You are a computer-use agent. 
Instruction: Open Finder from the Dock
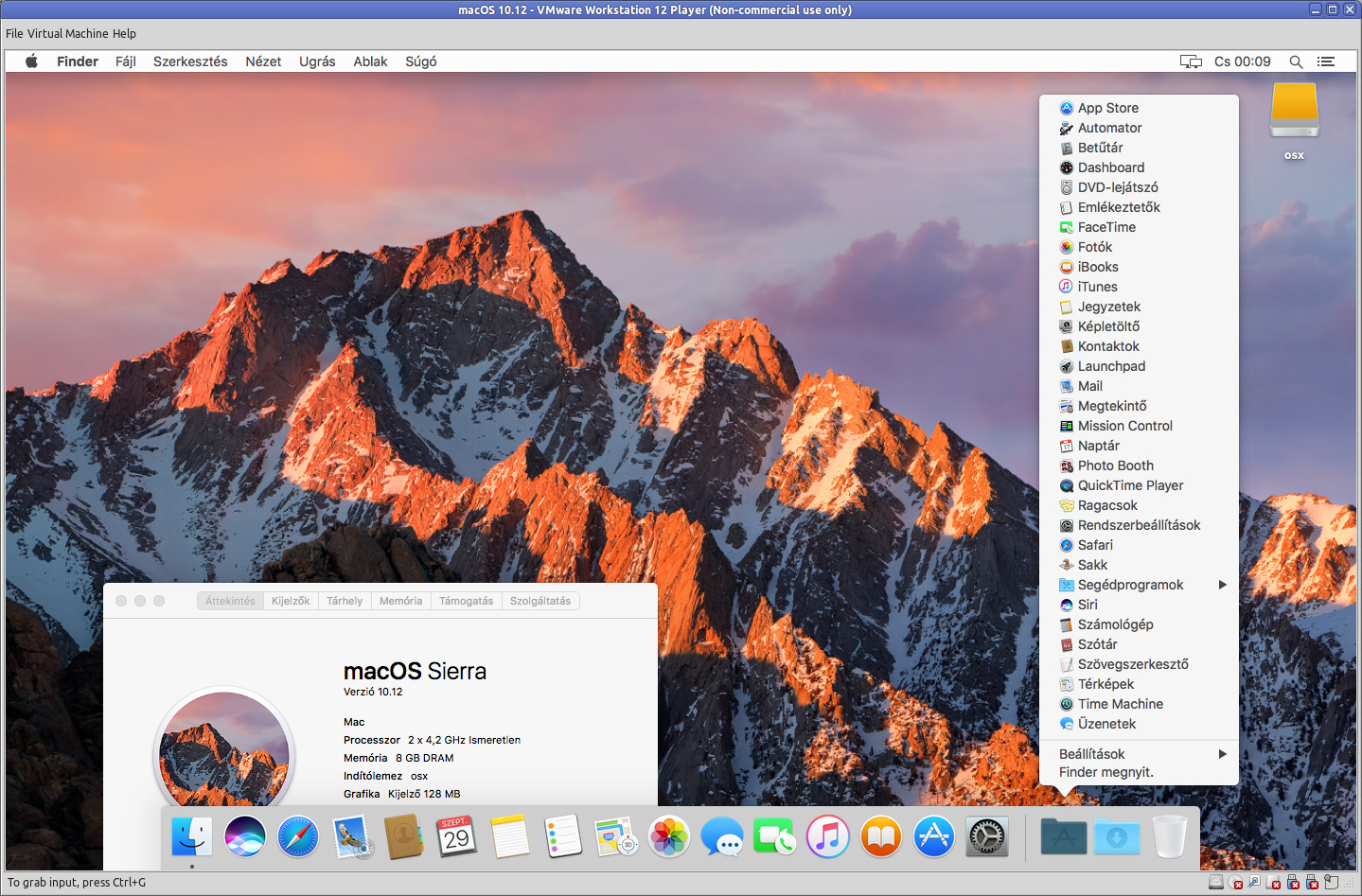tap(192, 836)
